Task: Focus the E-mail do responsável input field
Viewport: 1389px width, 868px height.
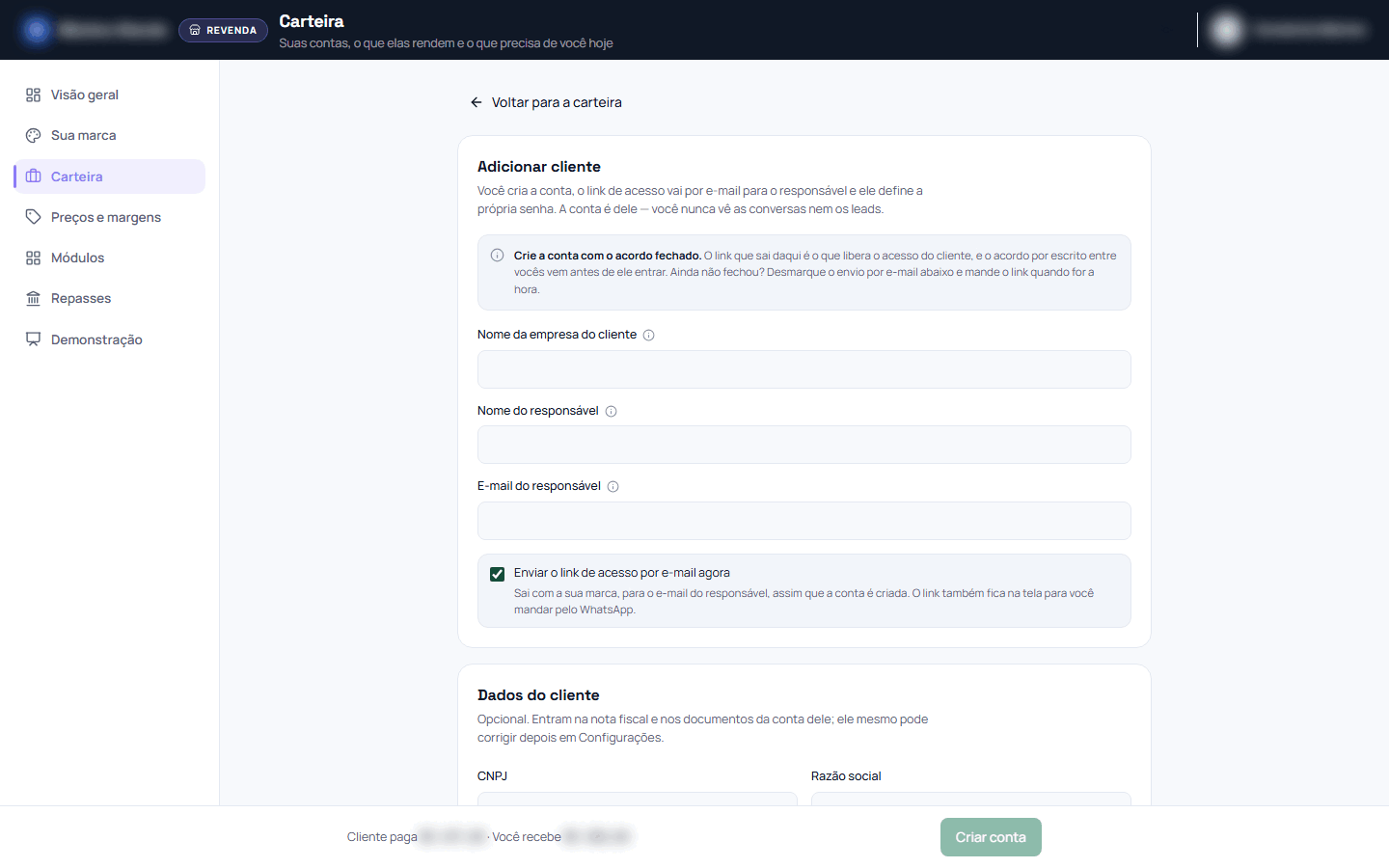Action: 803,521
